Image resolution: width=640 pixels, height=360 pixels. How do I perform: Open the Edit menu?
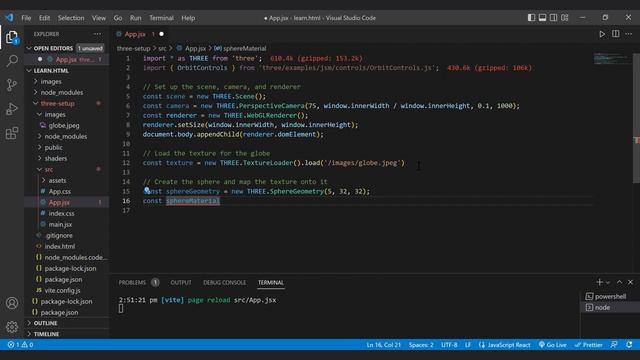[44, 18]
